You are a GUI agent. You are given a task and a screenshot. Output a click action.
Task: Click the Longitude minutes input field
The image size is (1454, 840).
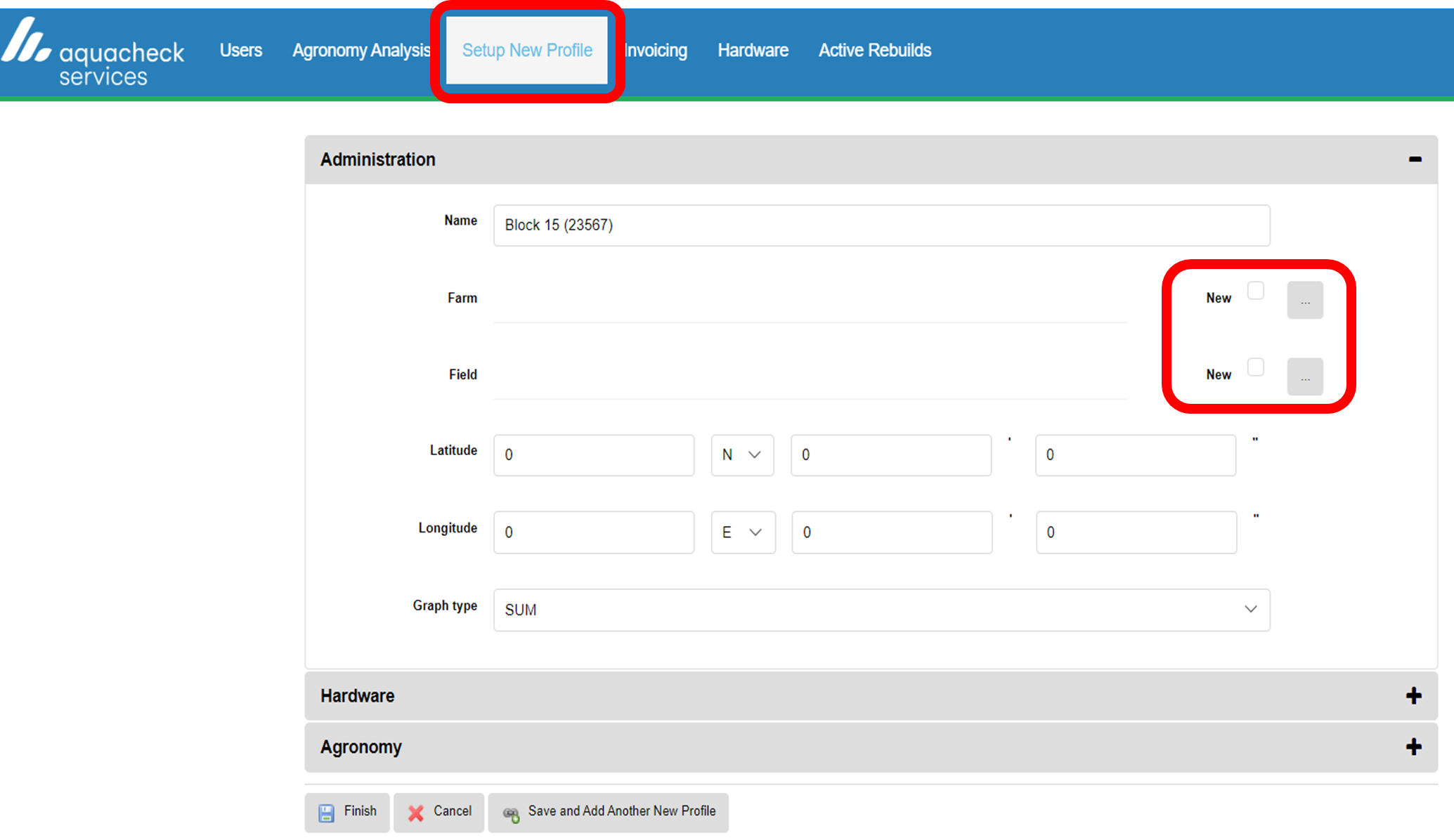pos(892,532)
